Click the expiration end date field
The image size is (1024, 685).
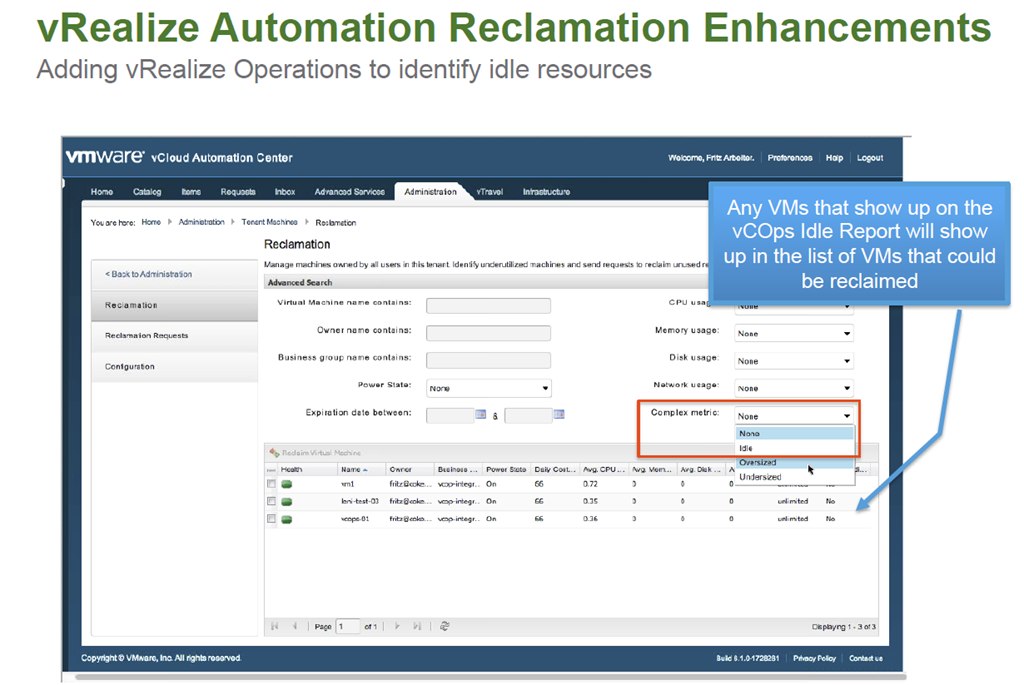(x=528, y=415)
